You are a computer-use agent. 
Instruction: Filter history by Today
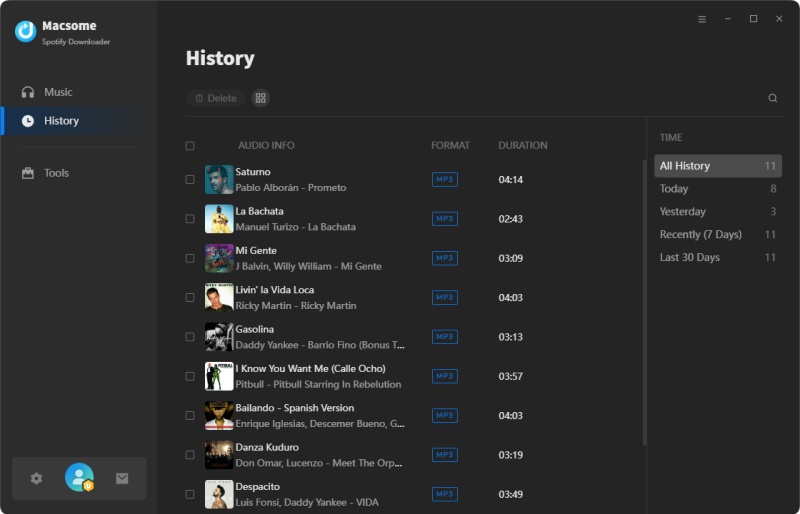pos(718,189)
